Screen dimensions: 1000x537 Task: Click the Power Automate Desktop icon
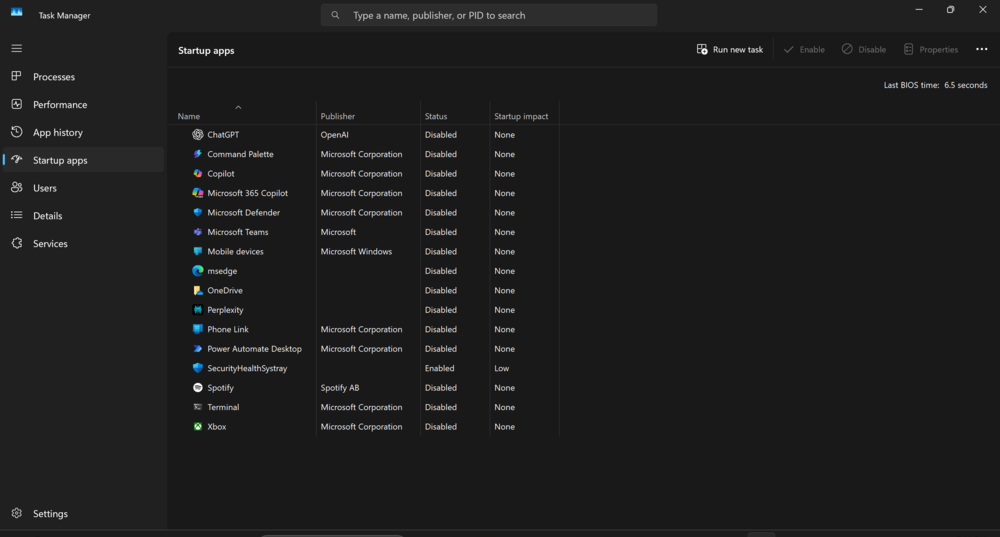198,349
